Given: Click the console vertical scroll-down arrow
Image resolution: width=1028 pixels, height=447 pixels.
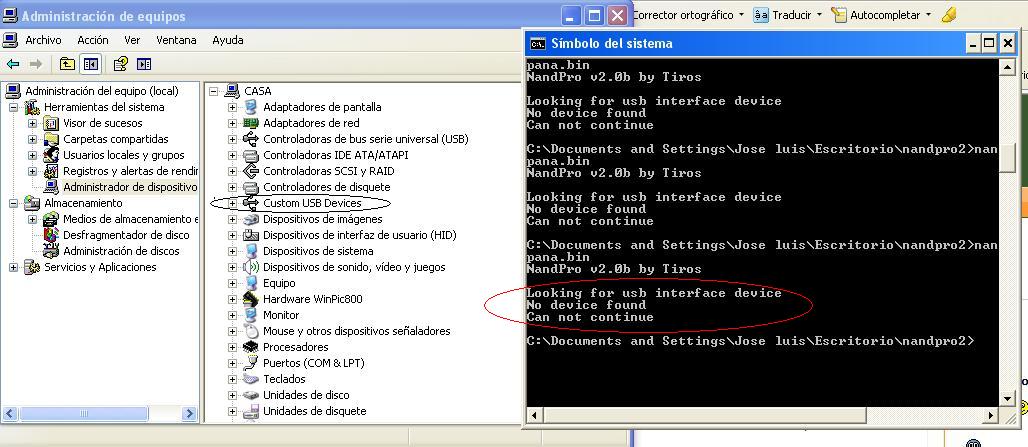Looking at the screenshot, I should coord(1008,398).
